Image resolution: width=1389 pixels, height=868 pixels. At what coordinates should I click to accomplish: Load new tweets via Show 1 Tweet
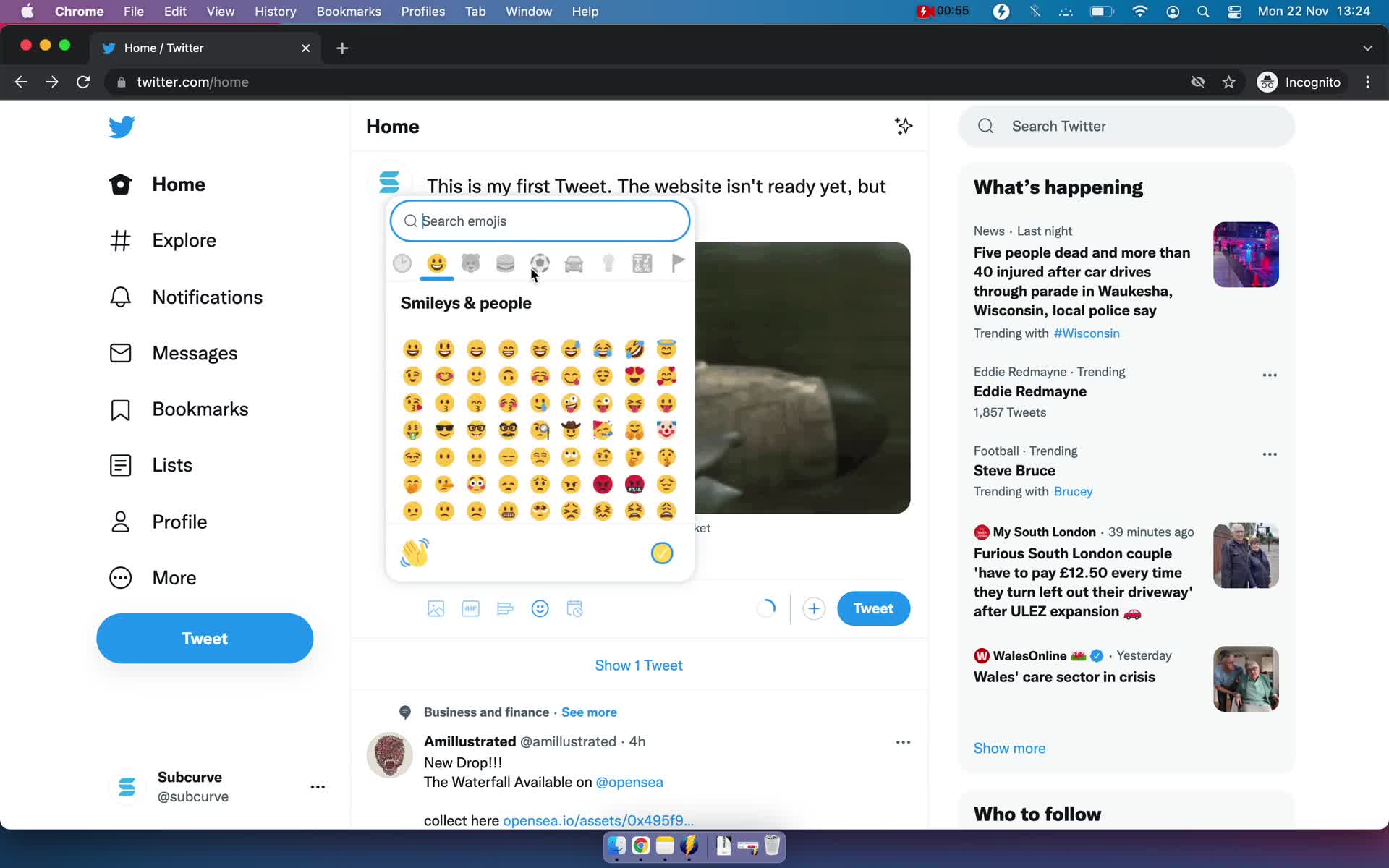639,665
